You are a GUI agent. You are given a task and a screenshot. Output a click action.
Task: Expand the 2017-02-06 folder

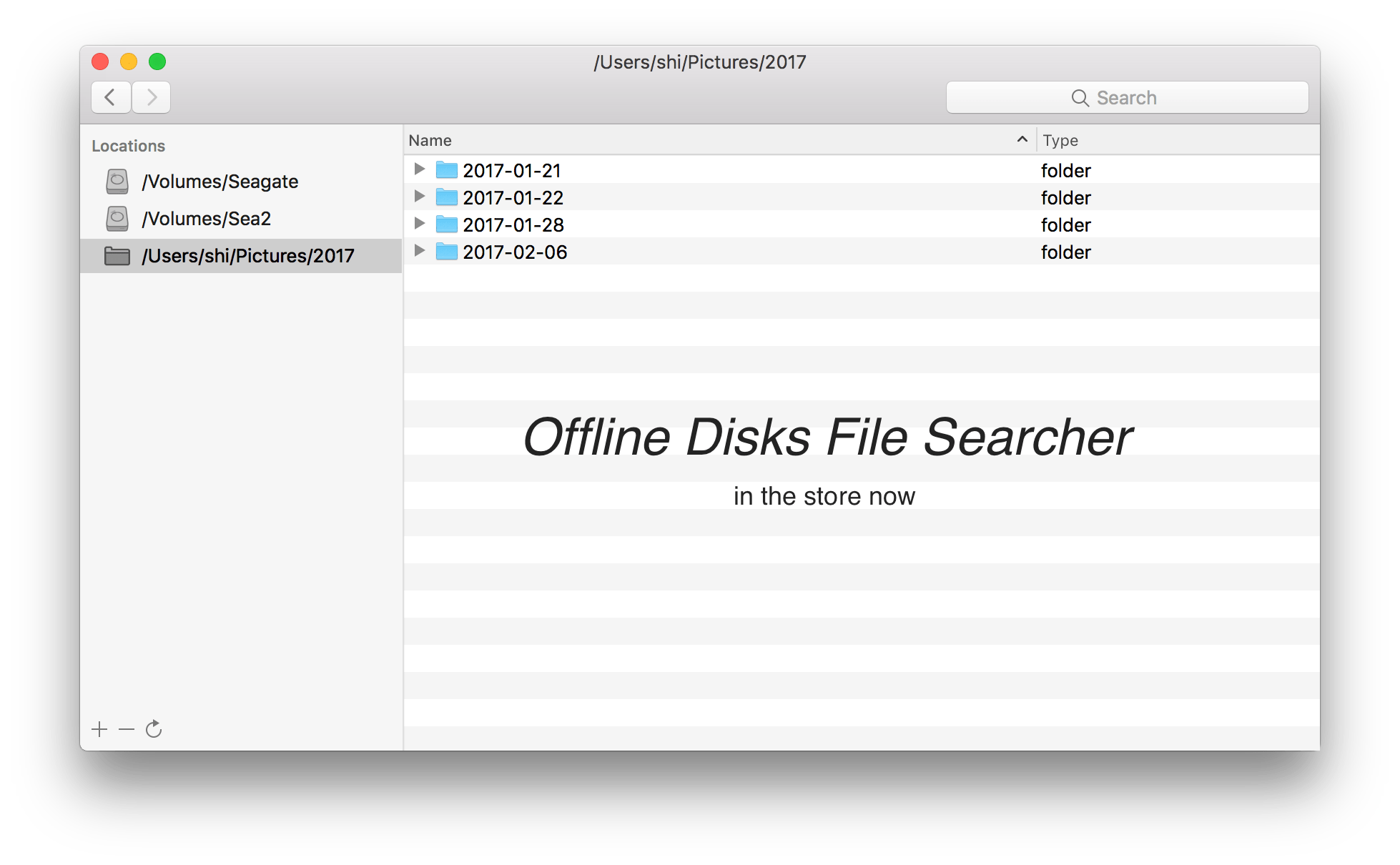click(420, 251)
